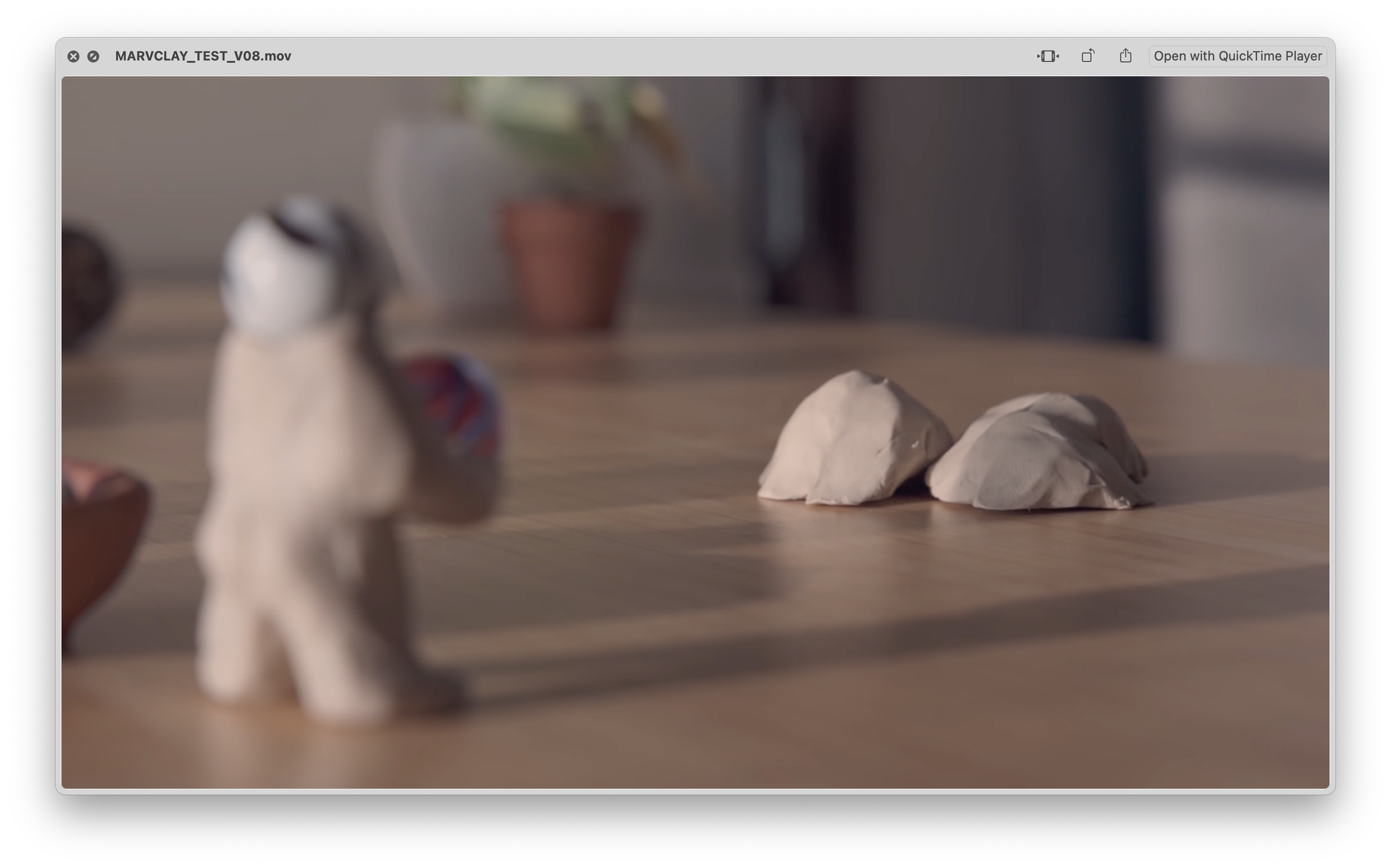Click Open with QuickTime Player
This screenshot has width=1391, height=868.
click(1238, 56)
